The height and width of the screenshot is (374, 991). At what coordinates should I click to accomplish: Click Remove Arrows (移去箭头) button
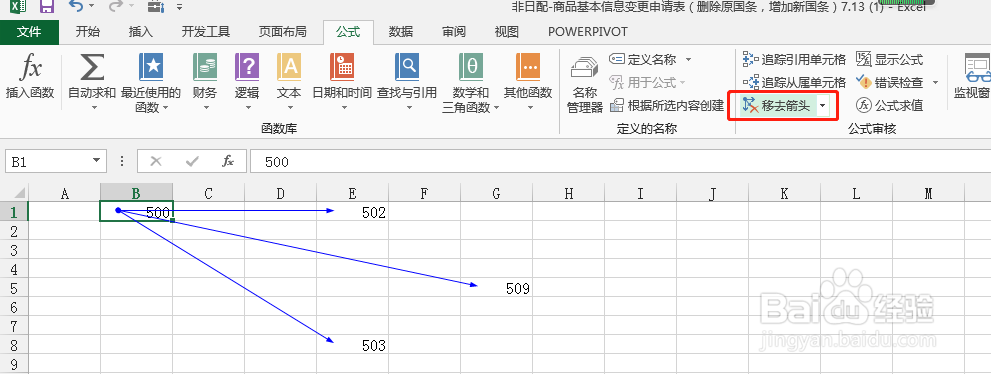(777, 106)
